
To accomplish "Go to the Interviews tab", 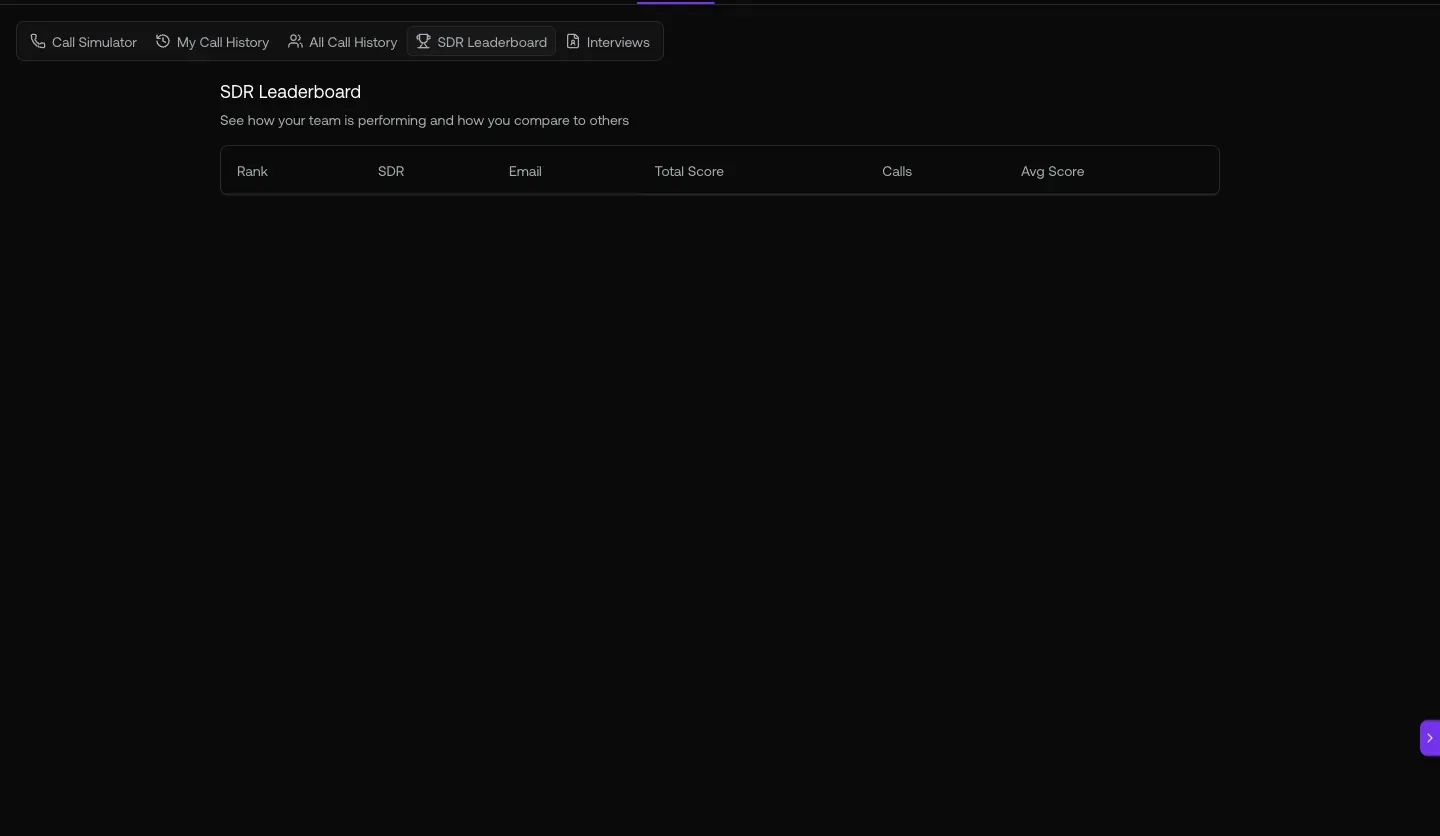I will [608, 42].
